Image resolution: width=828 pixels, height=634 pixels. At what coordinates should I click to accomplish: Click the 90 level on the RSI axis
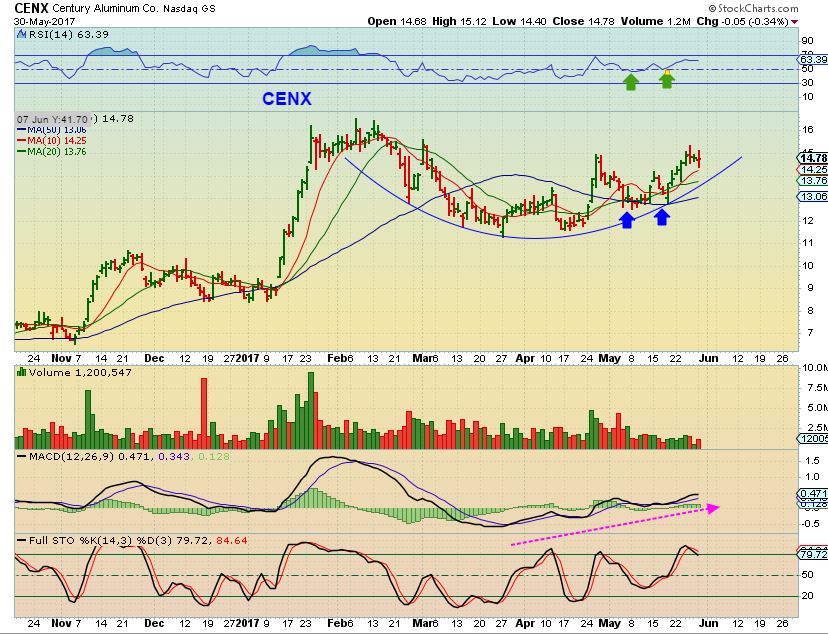[807, 41]
